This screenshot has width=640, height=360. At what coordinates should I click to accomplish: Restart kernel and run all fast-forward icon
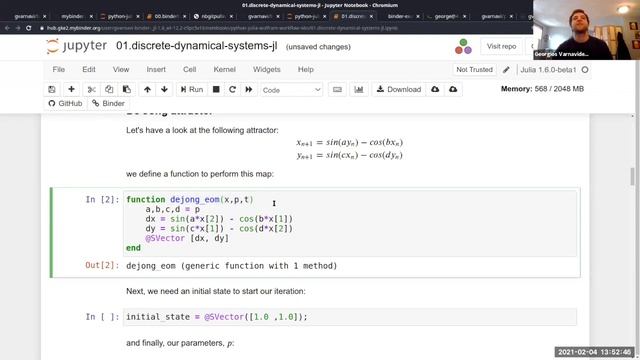(249, 89)
